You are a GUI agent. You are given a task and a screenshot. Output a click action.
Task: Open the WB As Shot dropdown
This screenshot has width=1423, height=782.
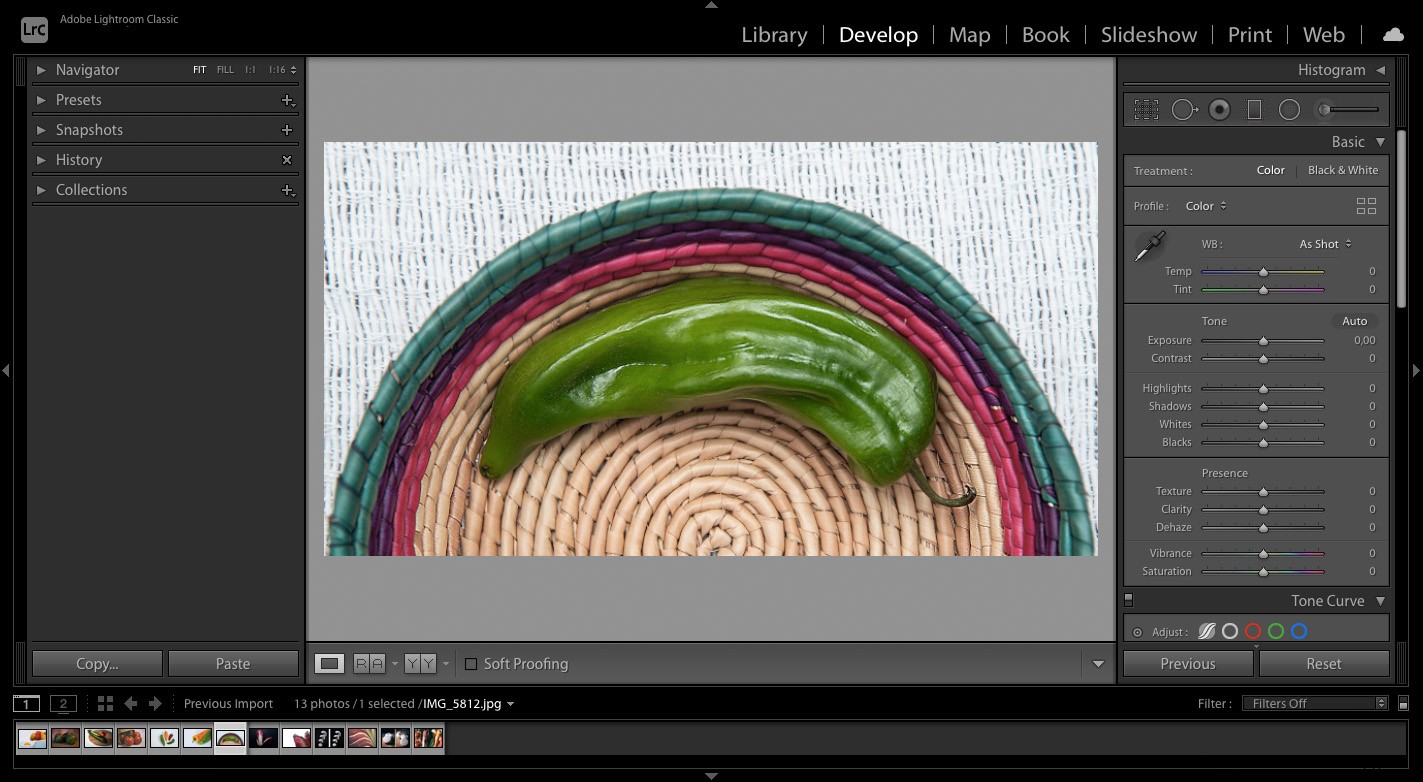(1322, 243)
